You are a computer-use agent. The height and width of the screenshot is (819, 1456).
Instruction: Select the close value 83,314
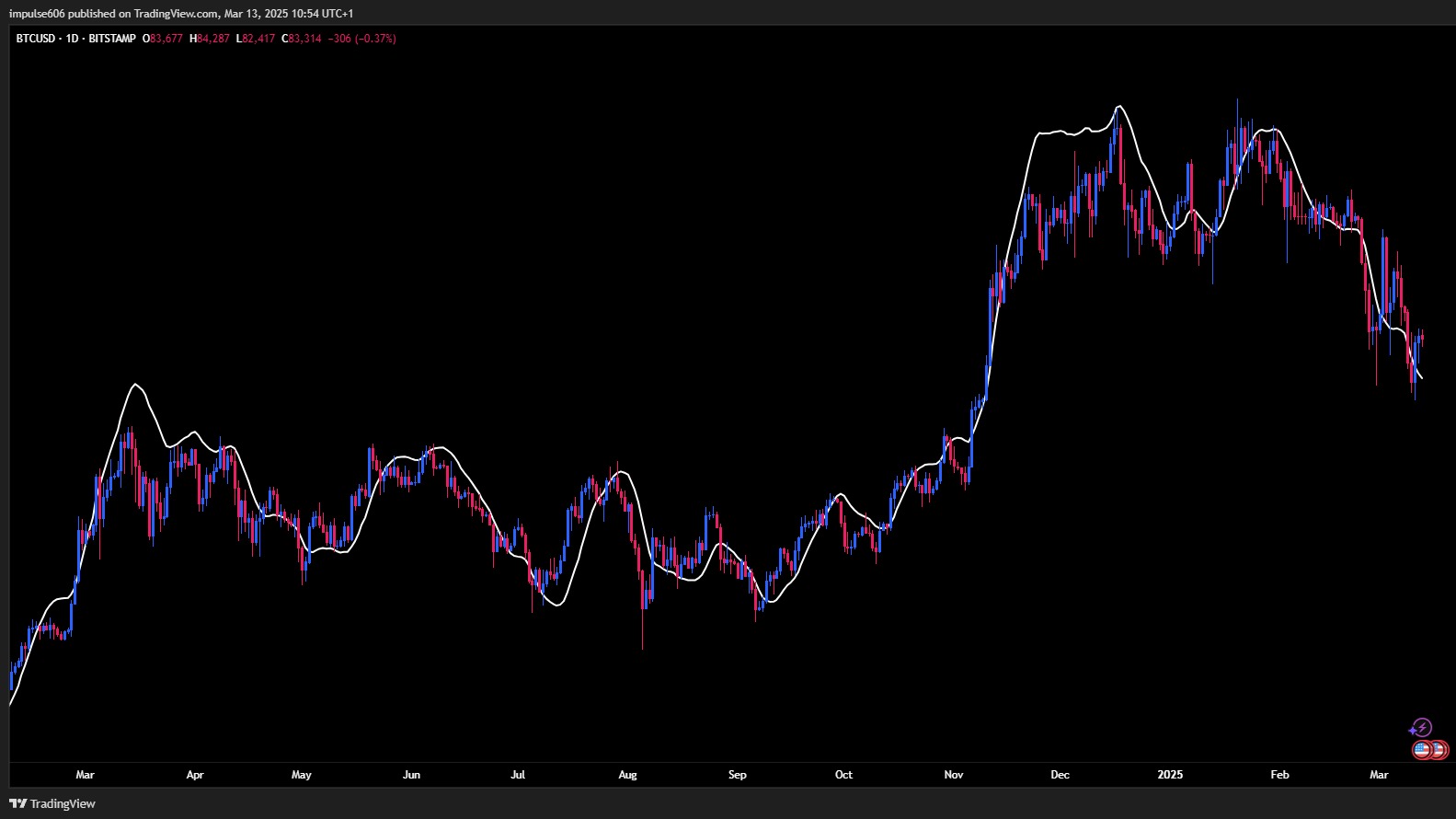305,39
